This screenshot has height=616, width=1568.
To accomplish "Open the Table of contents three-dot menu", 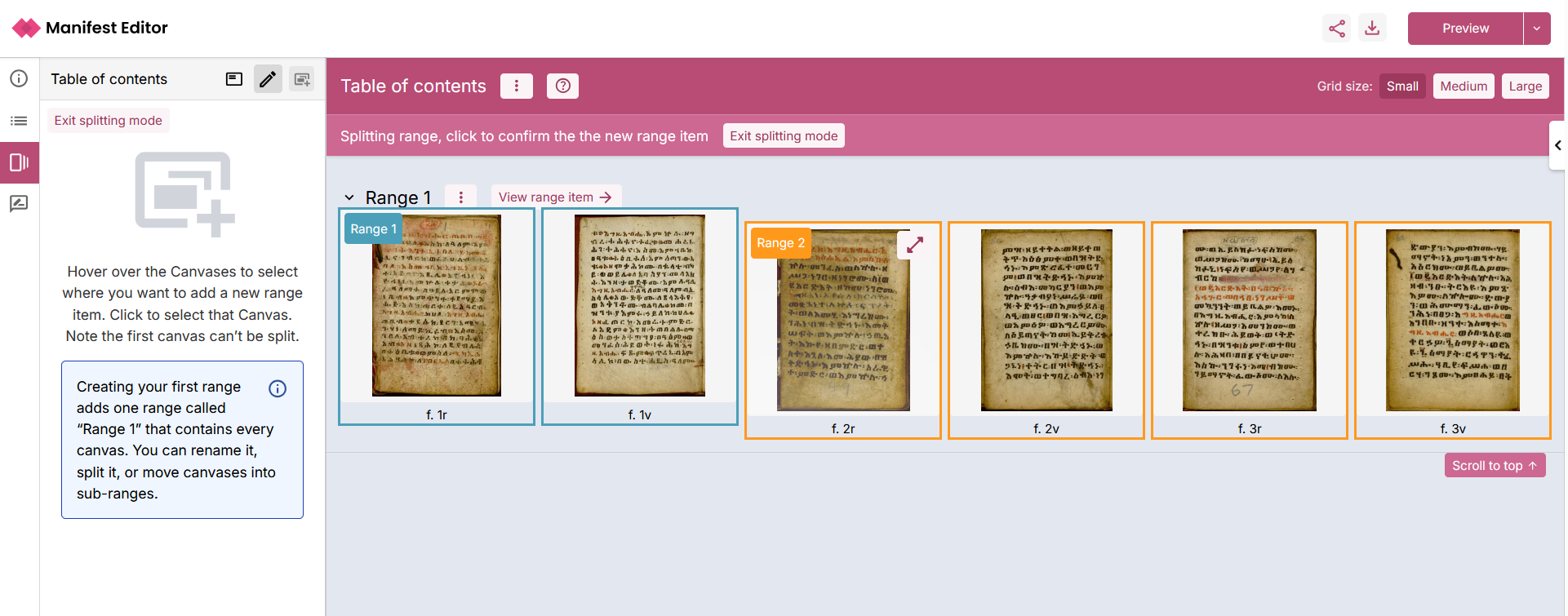I will 516,86.
